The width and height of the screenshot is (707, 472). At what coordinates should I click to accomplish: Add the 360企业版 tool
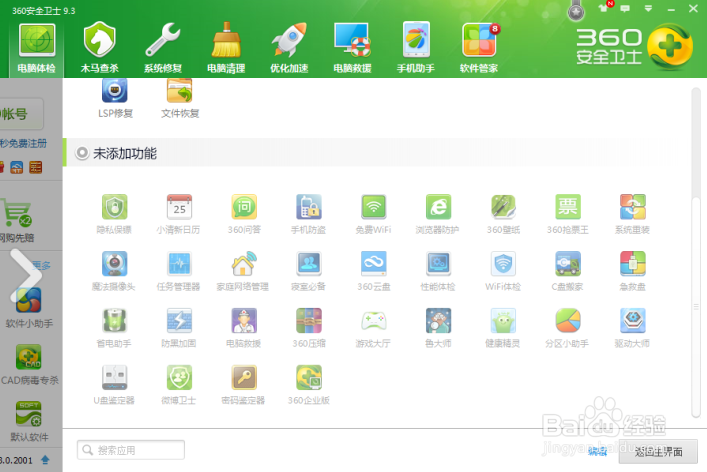click(x=308, y=385)
